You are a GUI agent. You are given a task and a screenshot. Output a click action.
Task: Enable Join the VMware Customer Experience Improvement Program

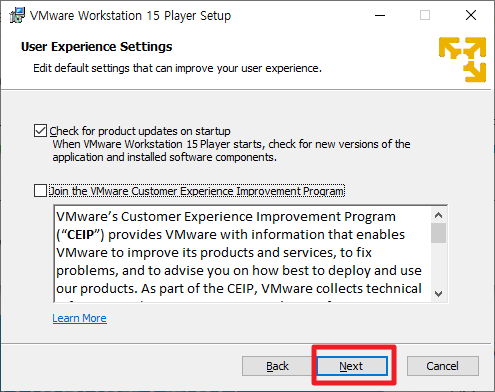[40, 191]
